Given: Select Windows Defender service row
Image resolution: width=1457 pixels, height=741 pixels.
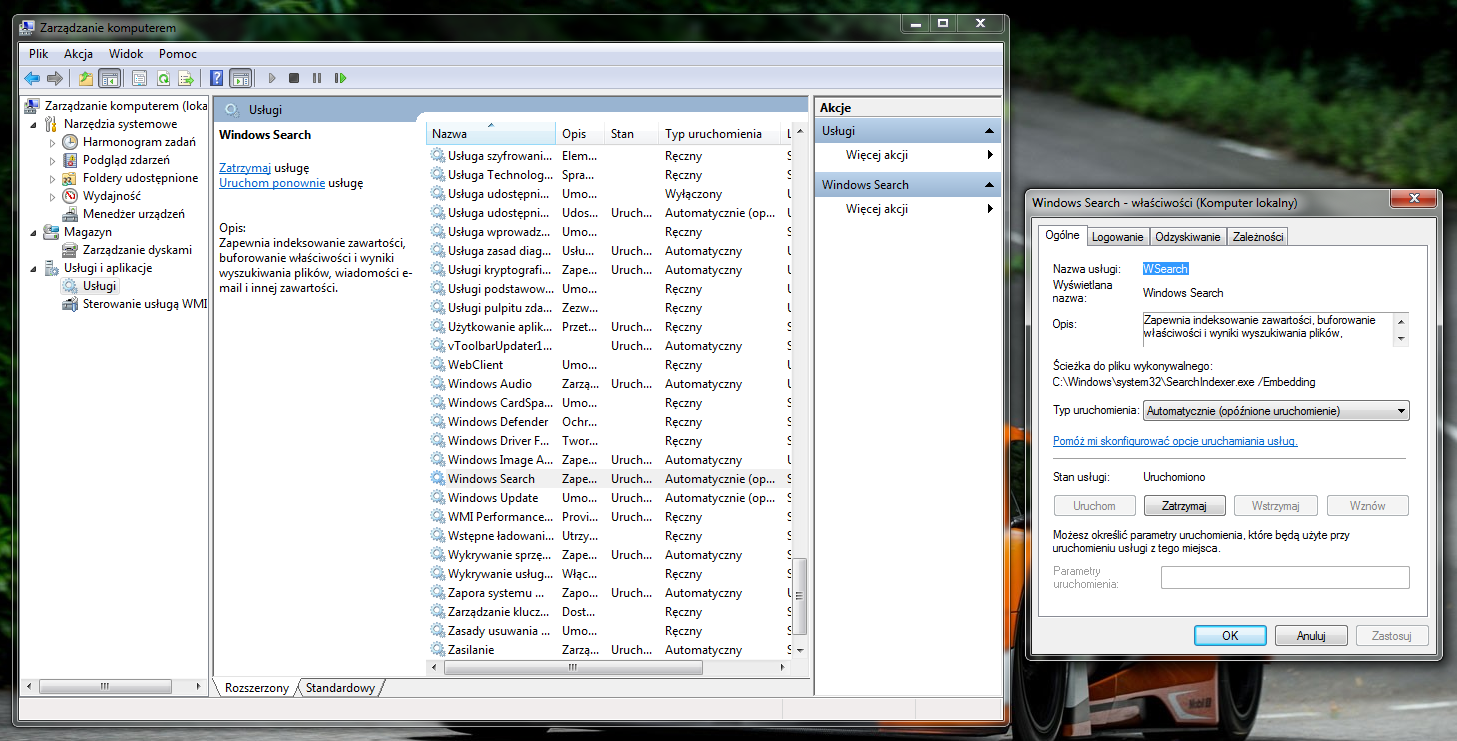Looking at the screenshot, I should coord(609,422).
